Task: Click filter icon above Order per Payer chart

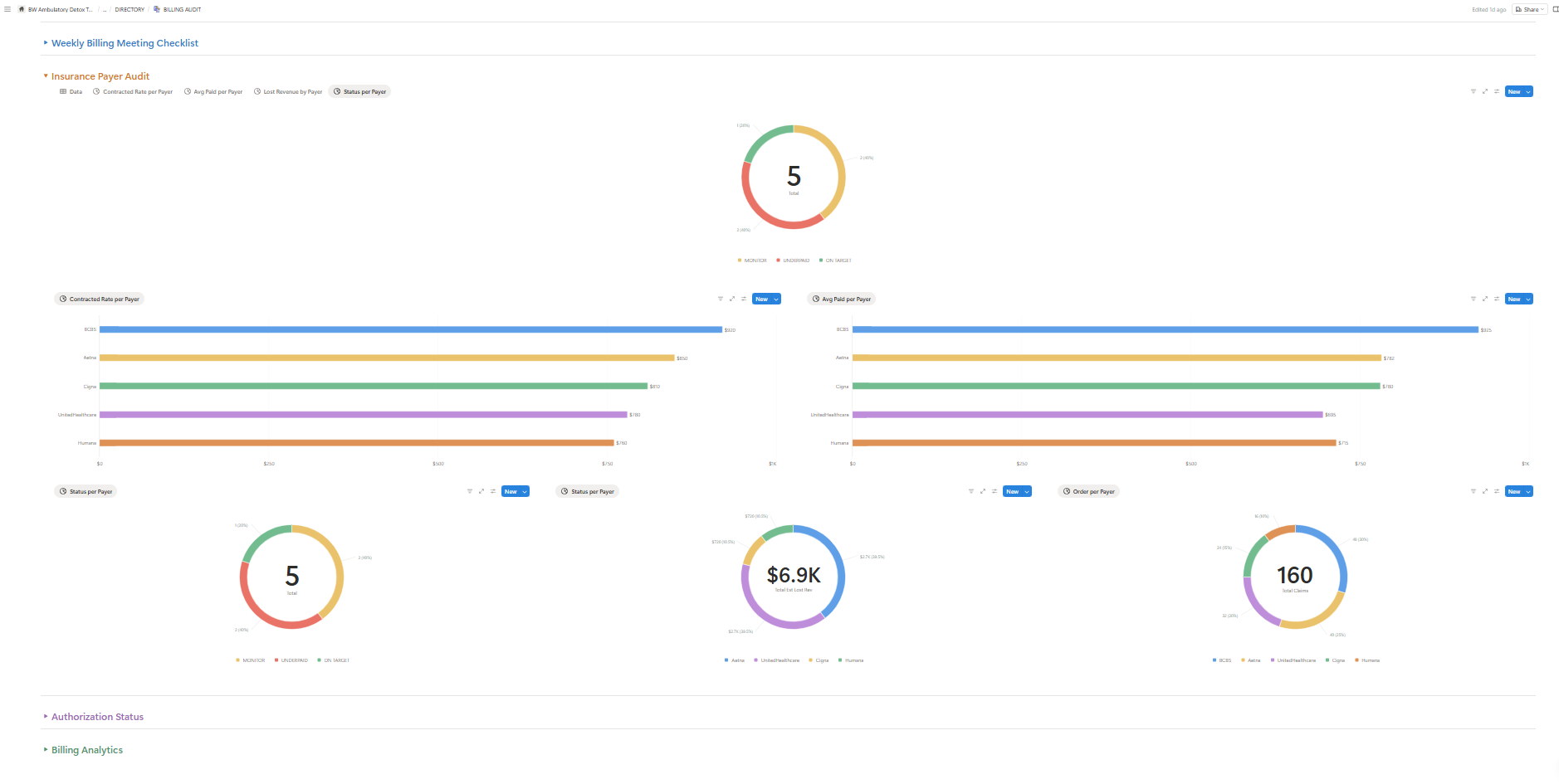Action: coord(1473,491)
